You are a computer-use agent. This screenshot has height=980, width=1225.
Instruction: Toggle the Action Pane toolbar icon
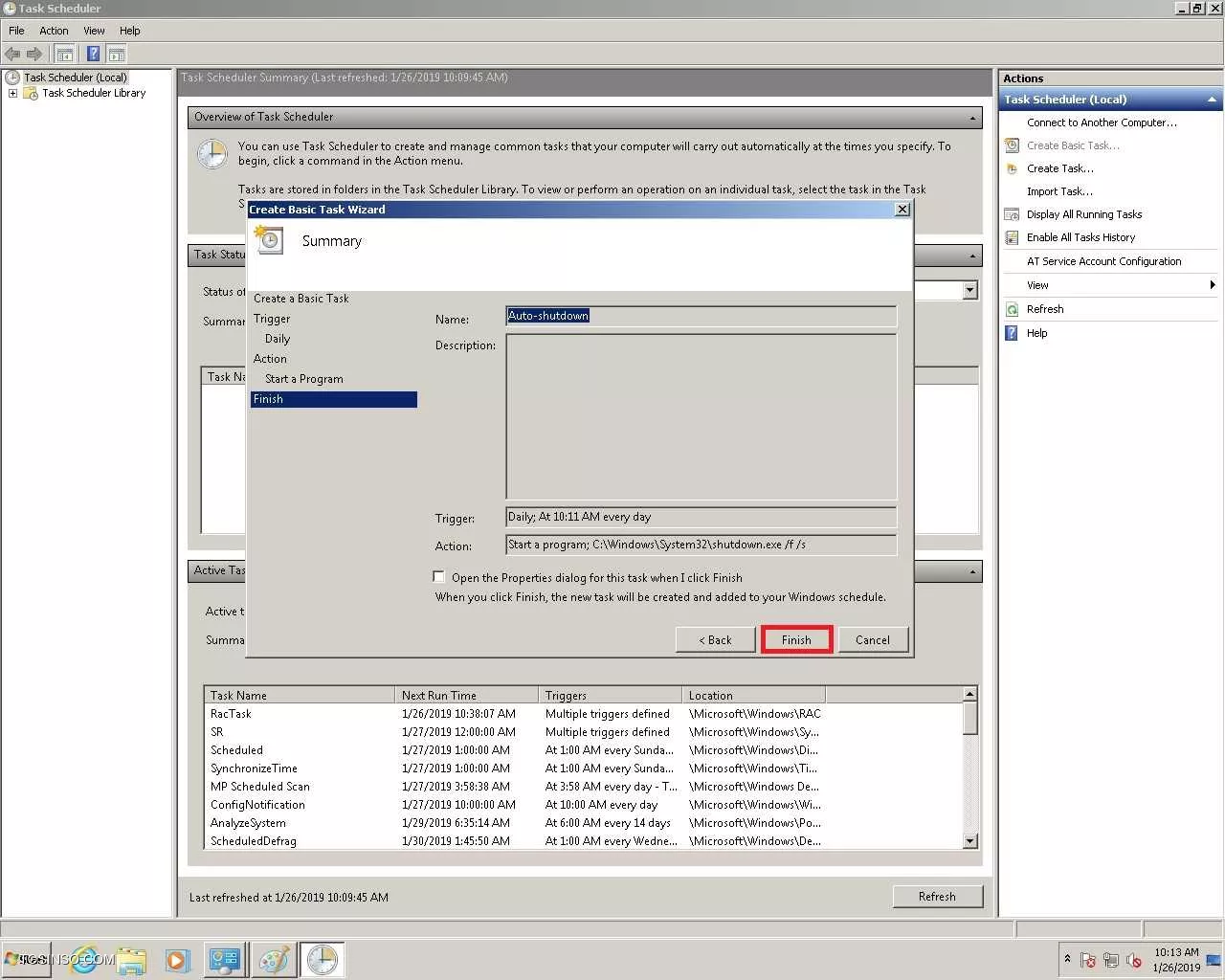click(117, 54)
